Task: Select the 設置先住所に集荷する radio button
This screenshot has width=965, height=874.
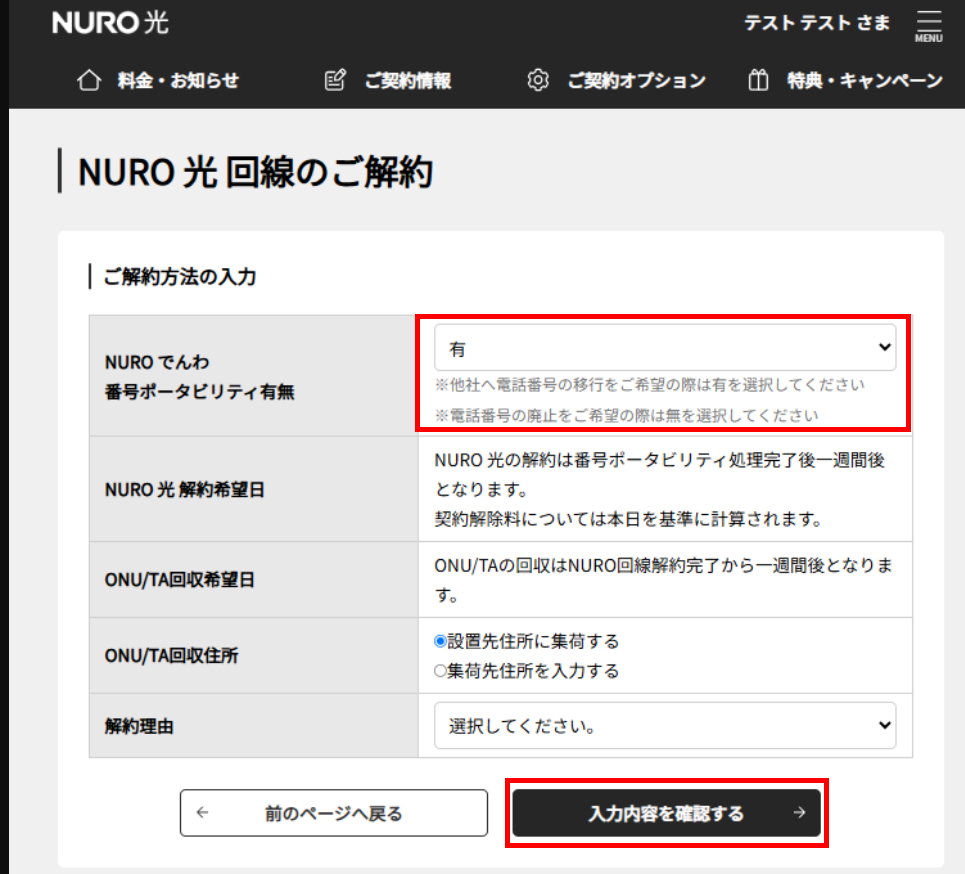Action: [x=440, y=642]
